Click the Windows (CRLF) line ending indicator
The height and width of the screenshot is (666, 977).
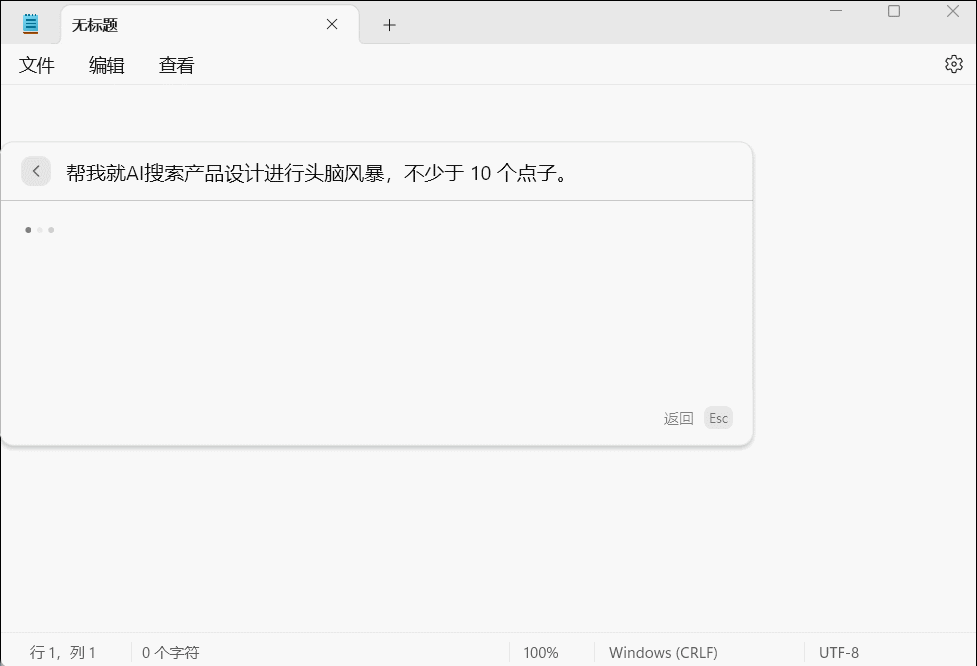pyautogui.click(x=663, y=652)
